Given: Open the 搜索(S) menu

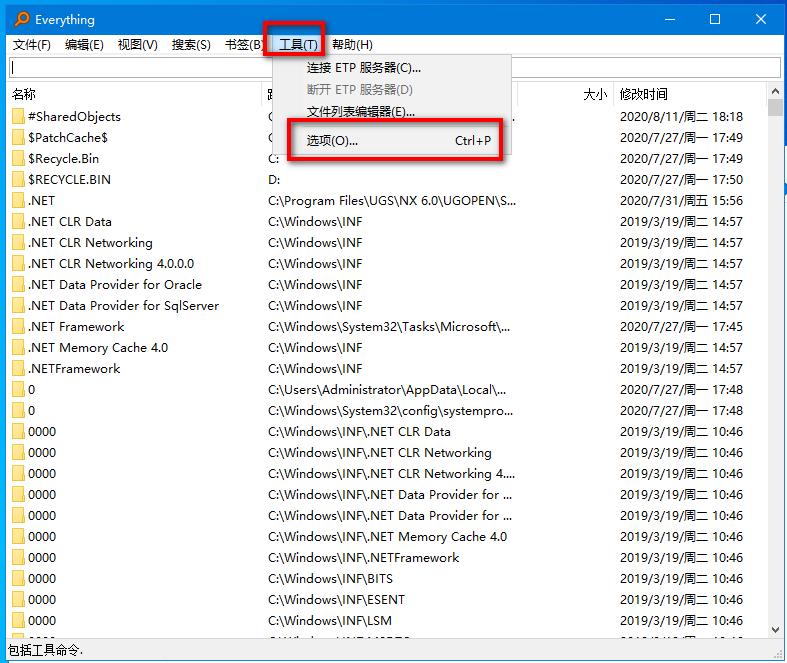Looking at the screenshot, I should tap(191, 45).
